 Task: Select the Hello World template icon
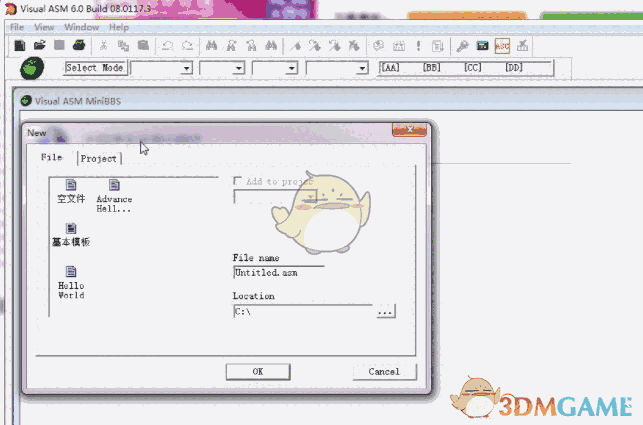71,283
